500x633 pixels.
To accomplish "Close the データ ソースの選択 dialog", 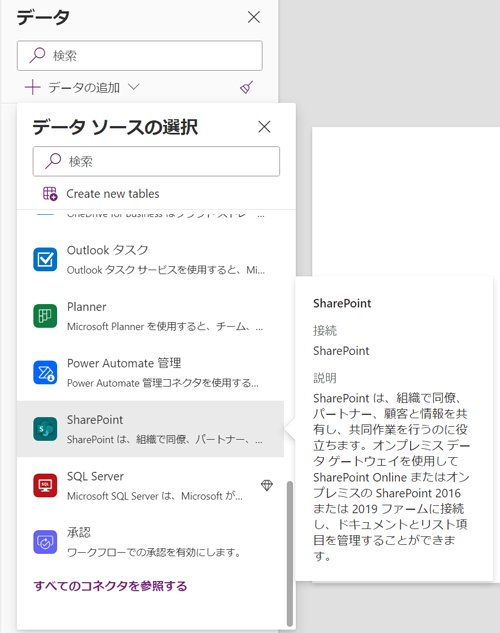I will tap(264, 127).
